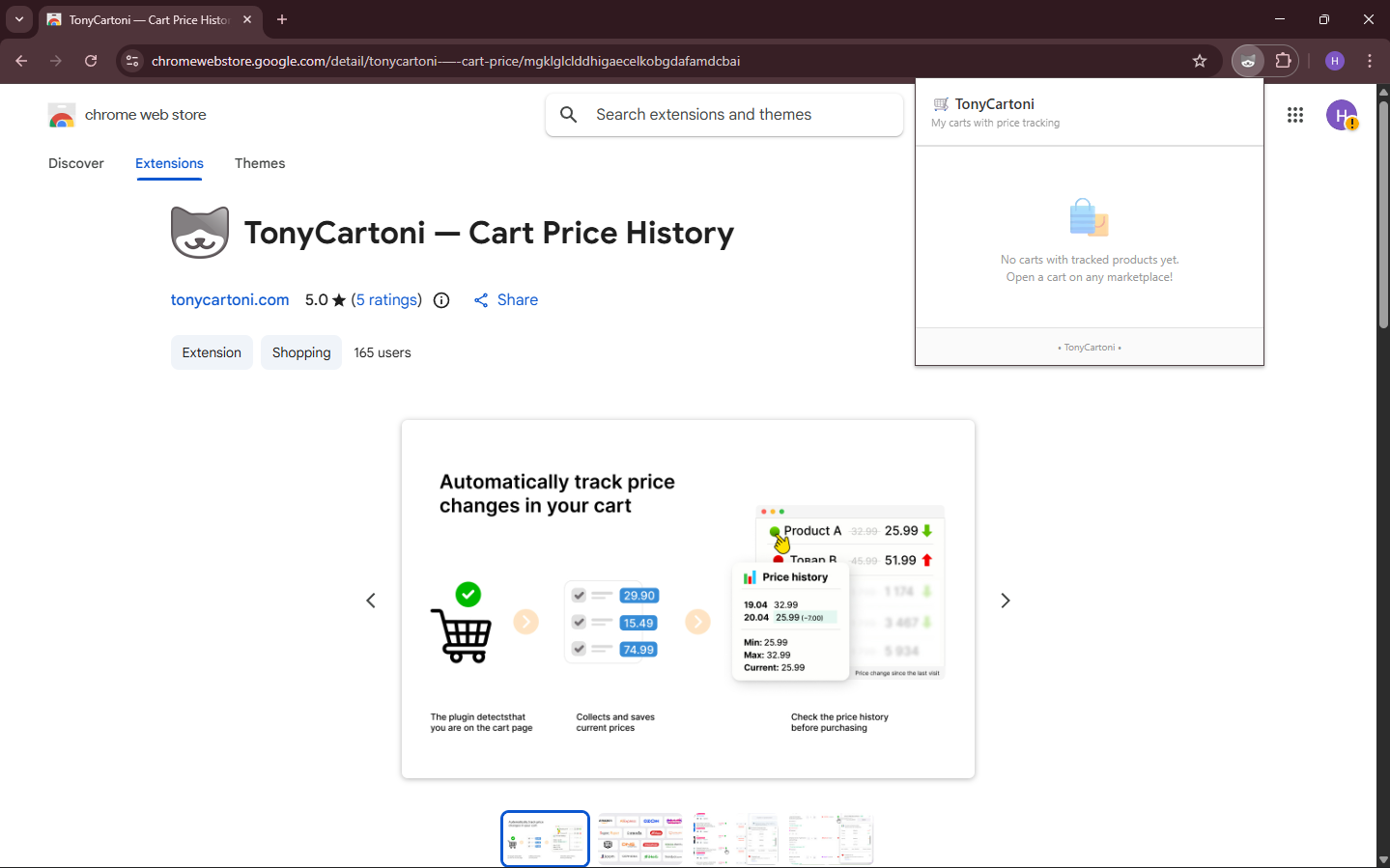Select the fourth screenshot thumbnail
1390x868 pixels.
[x=831, y=838]
